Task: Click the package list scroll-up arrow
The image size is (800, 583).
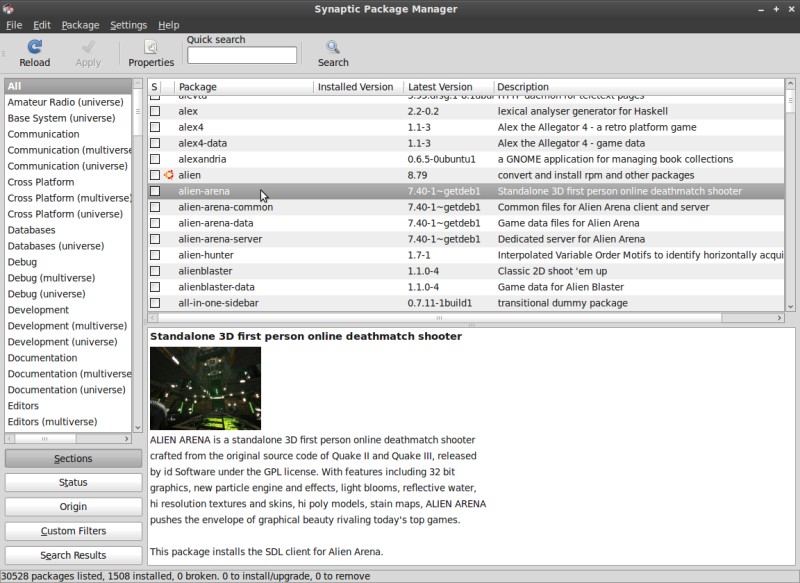Action: pos(790,83)
